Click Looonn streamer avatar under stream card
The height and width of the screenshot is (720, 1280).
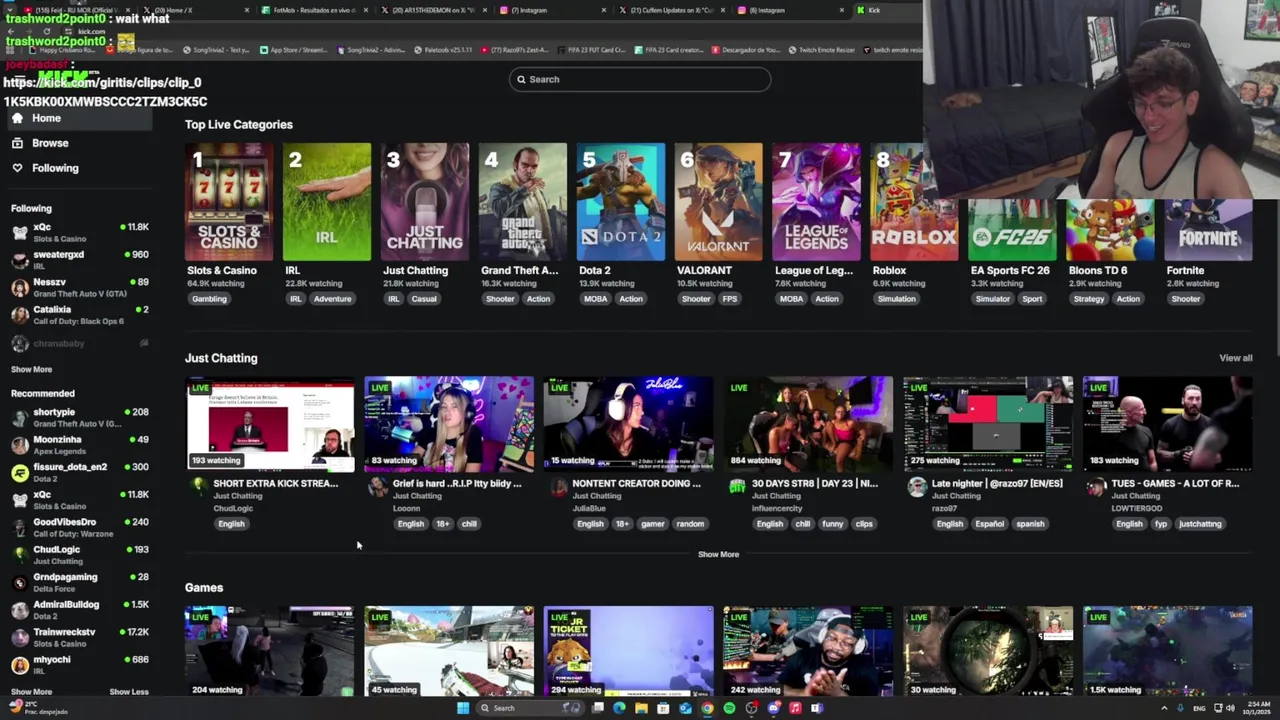point(377,486)
